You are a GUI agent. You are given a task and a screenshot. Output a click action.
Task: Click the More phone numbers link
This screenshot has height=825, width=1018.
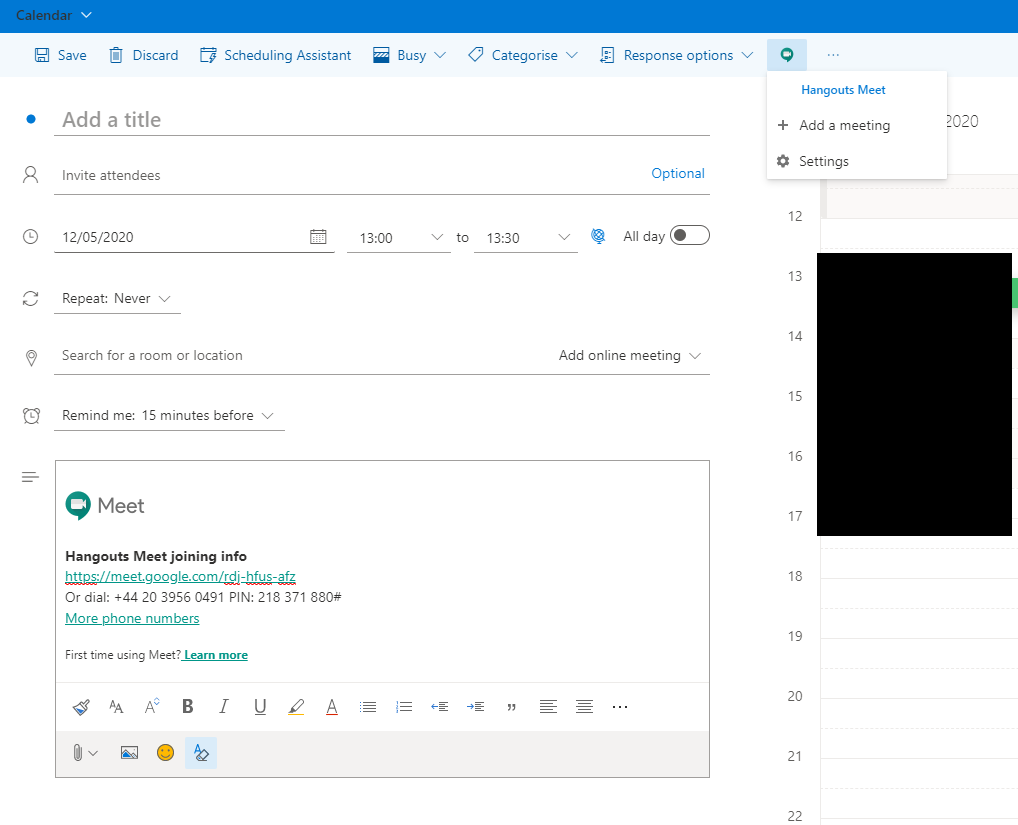132,619
